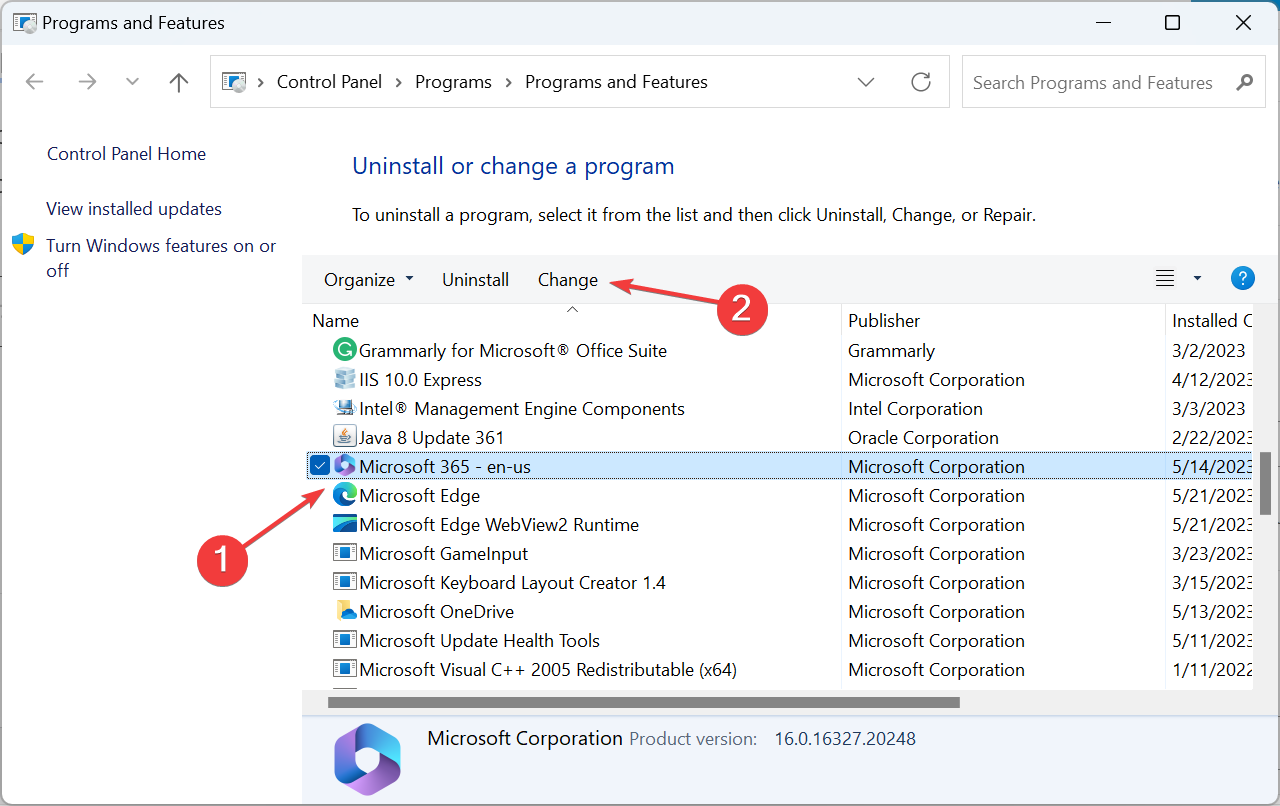The height and width of the screenshot is (806, 1280).
Task: Select the IIS 10.0 Express icon
Action: pos(345,379)
